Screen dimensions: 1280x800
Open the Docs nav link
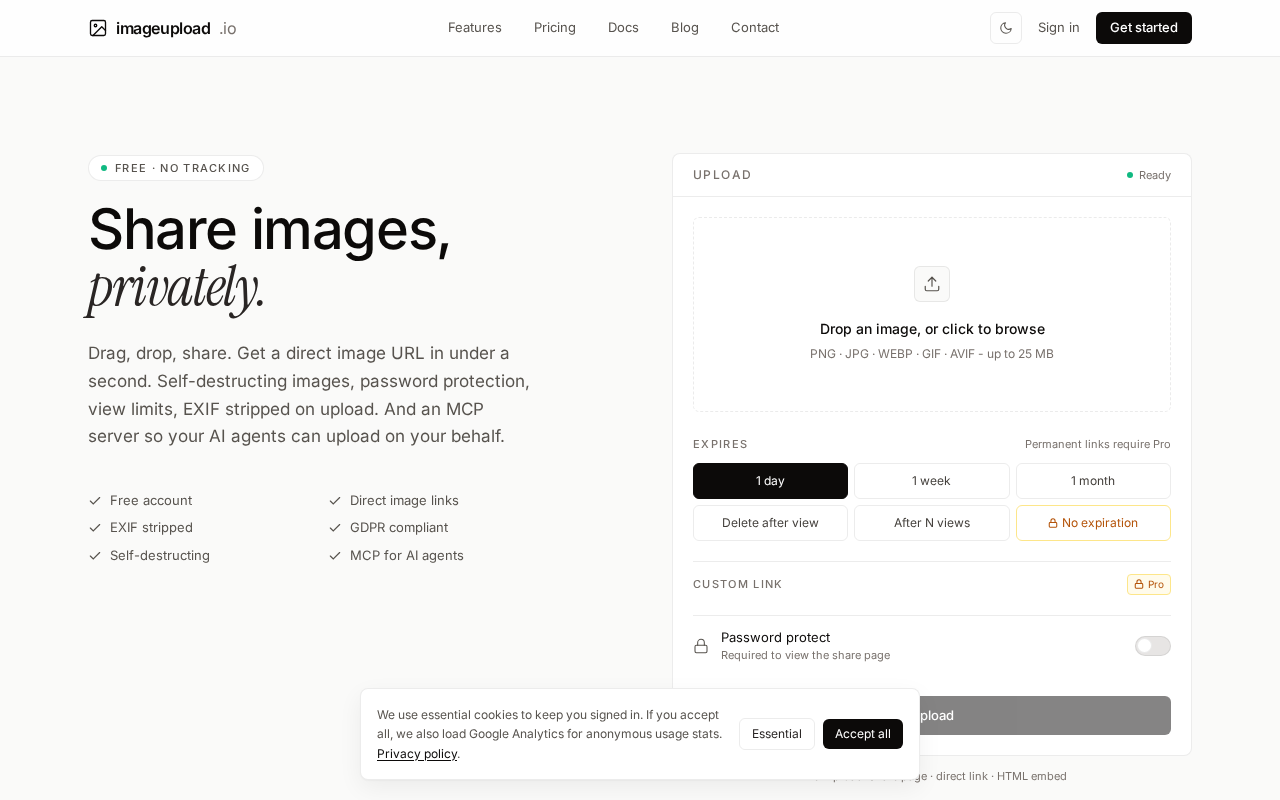click(623, 28)
